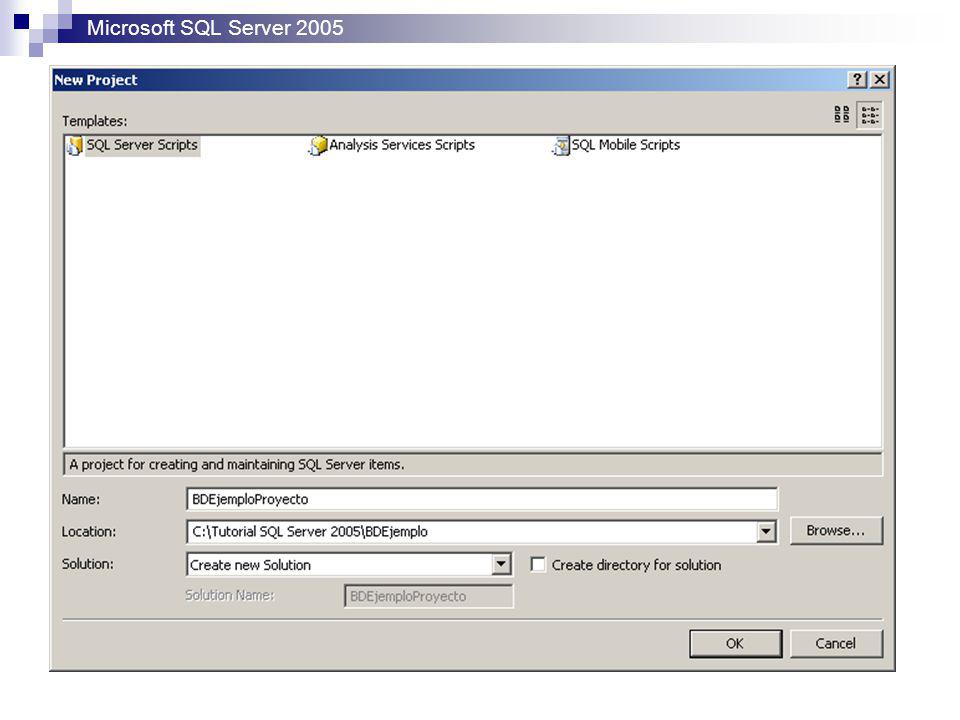Screen dimensions: 960x720
Task: Click the disabled Solution Name field
Action: (x=429, y=596)
